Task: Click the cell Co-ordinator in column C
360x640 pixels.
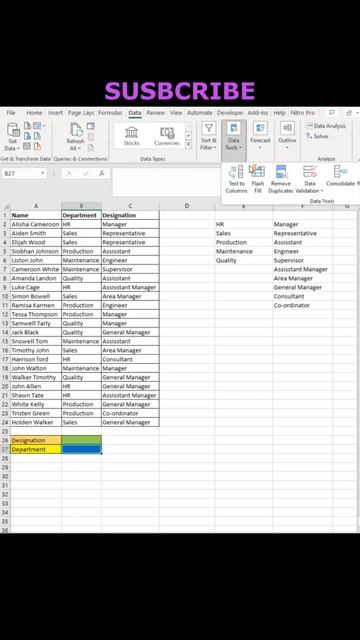Action: 130,413
